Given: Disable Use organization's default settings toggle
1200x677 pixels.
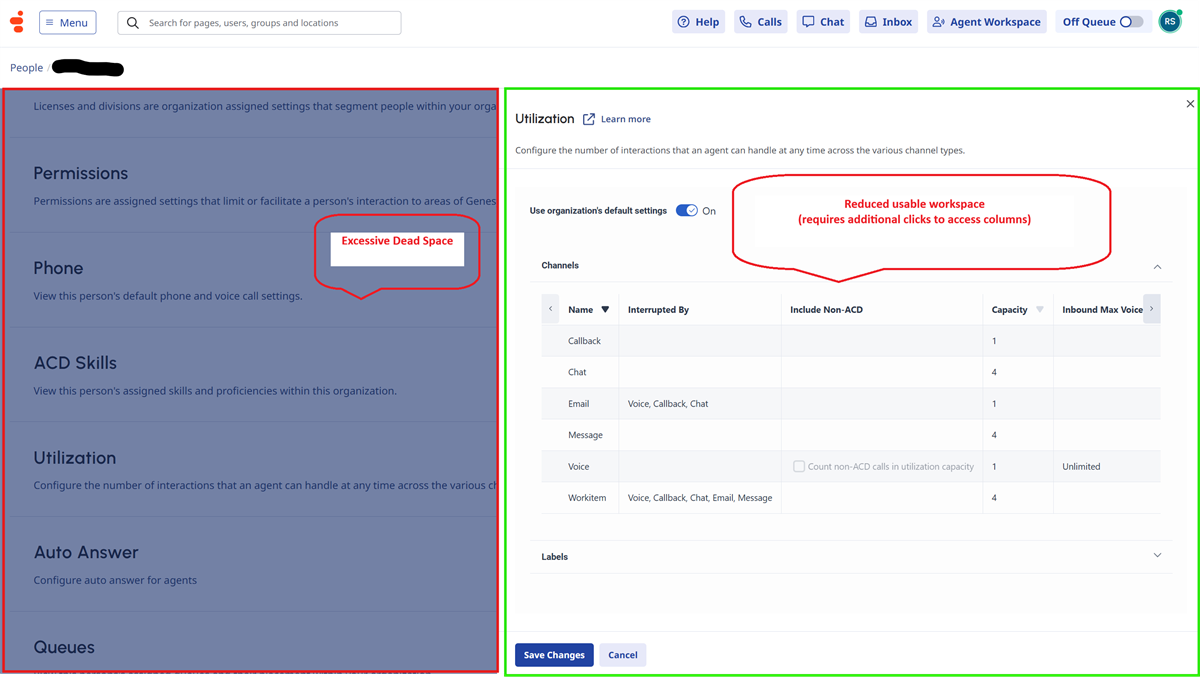Looking at the screenshot, I should pyautogui.click(x=687, y=211).
